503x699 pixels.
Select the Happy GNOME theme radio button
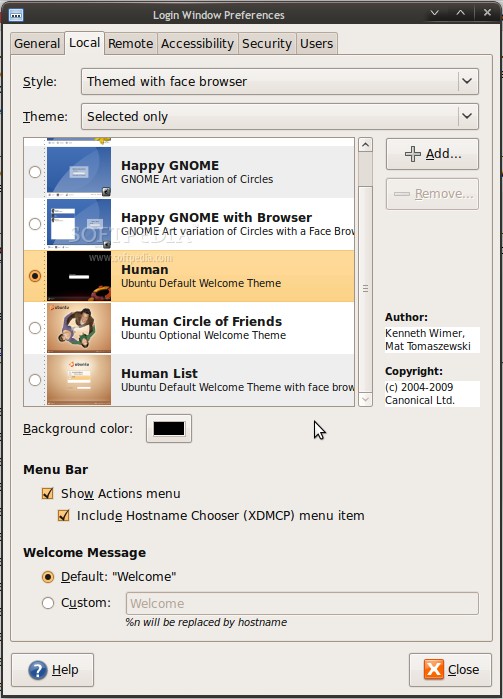[35, 172]
